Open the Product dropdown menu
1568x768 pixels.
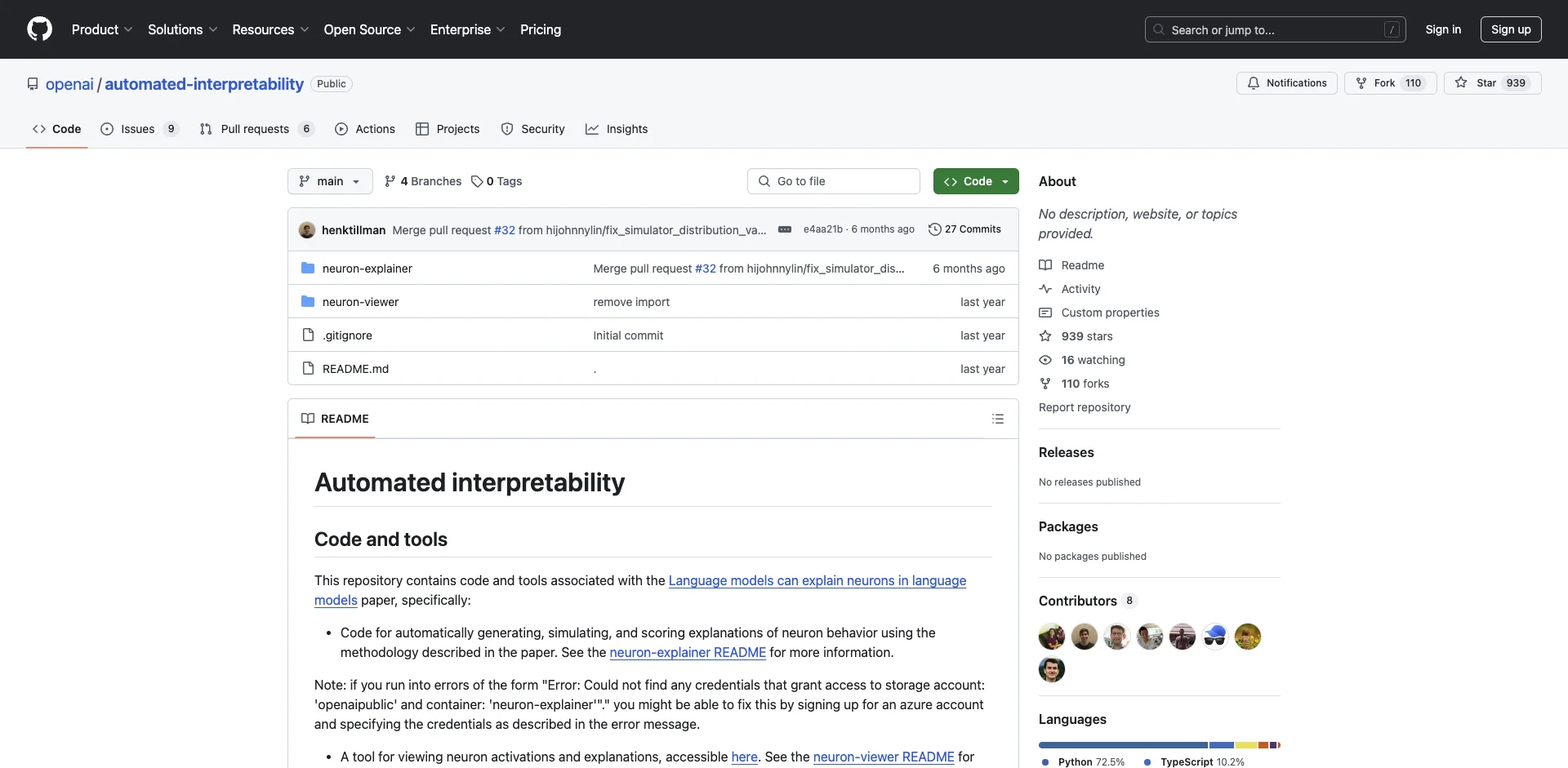pyautogui.click(x=102, y=29)
